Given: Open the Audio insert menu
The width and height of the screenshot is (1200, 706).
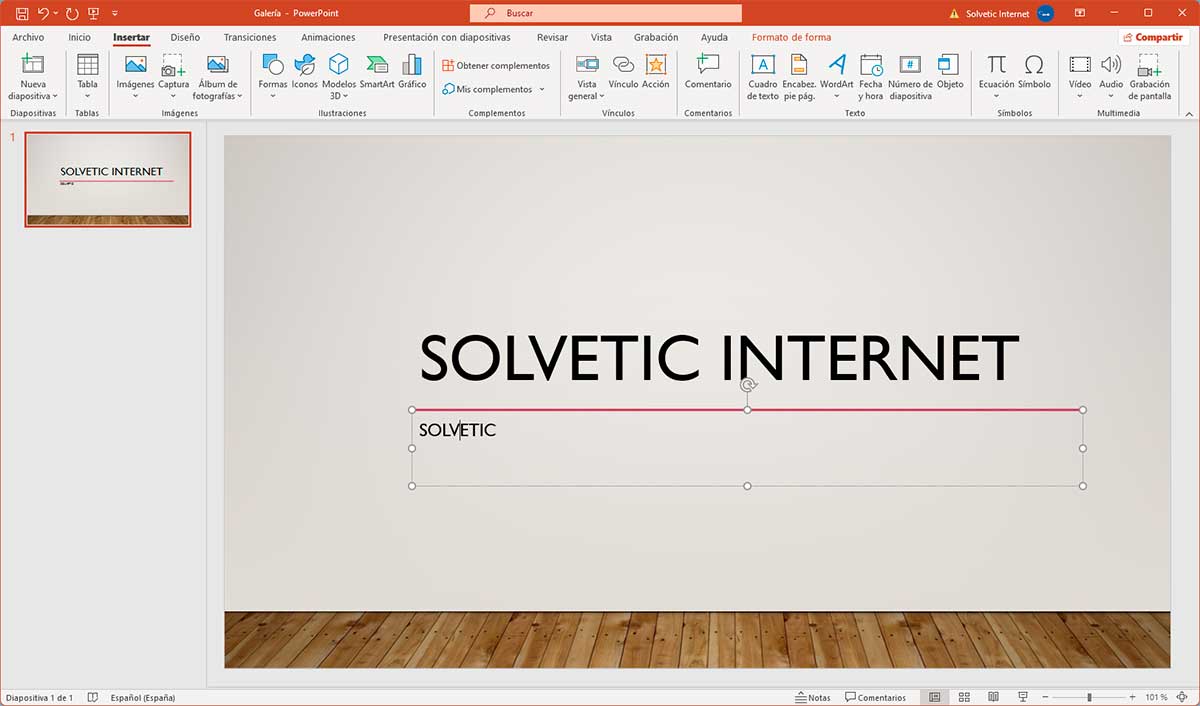Looking at the screenshot, I should 1111,77.
